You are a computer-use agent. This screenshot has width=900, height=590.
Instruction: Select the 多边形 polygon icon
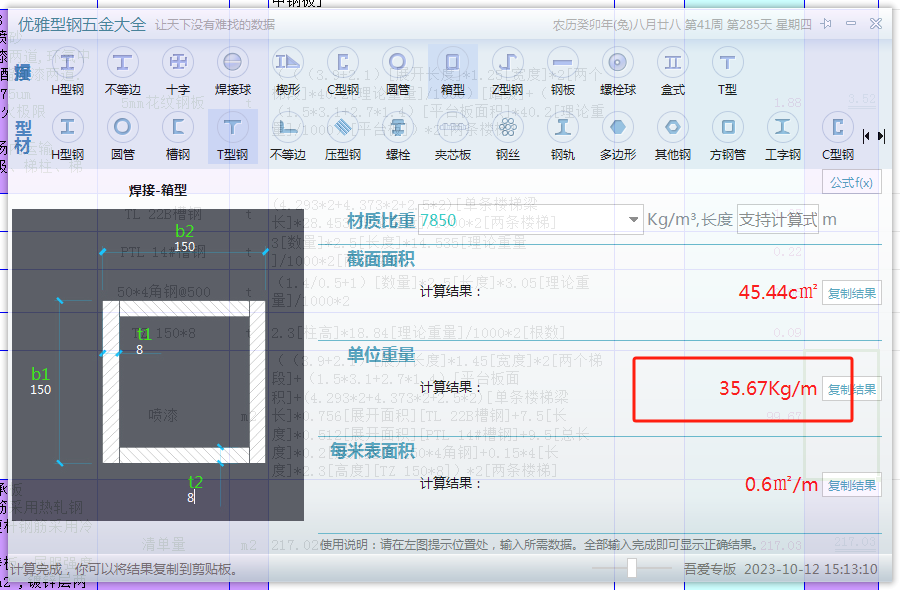(618, 137)
